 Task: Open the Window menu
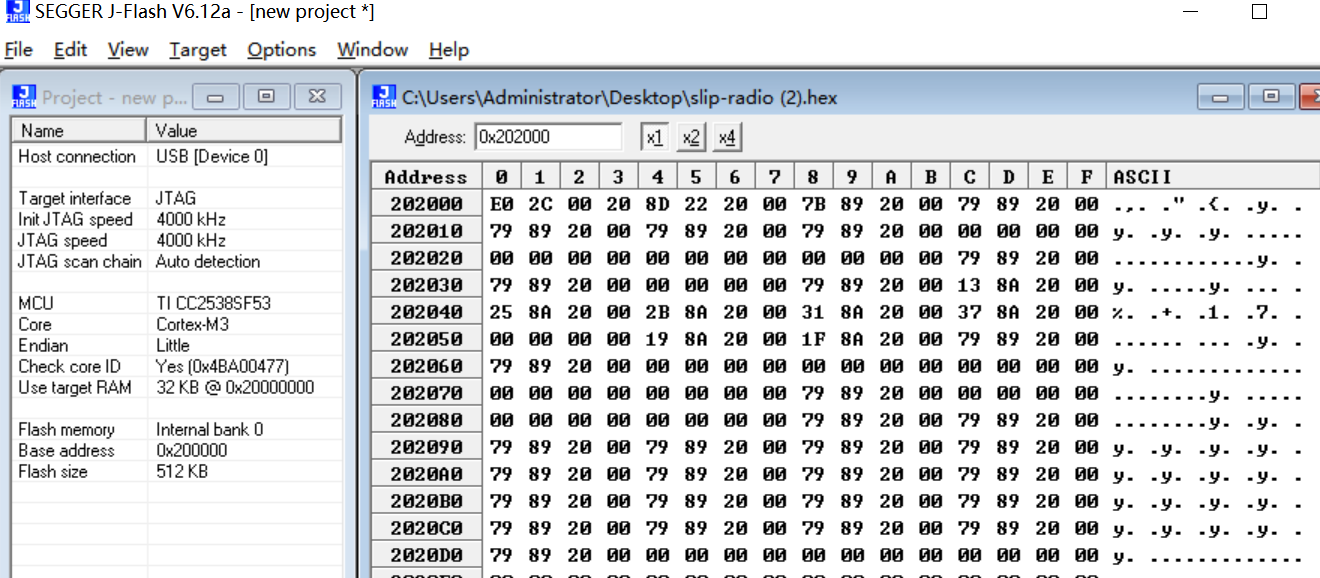coord(372,50)
